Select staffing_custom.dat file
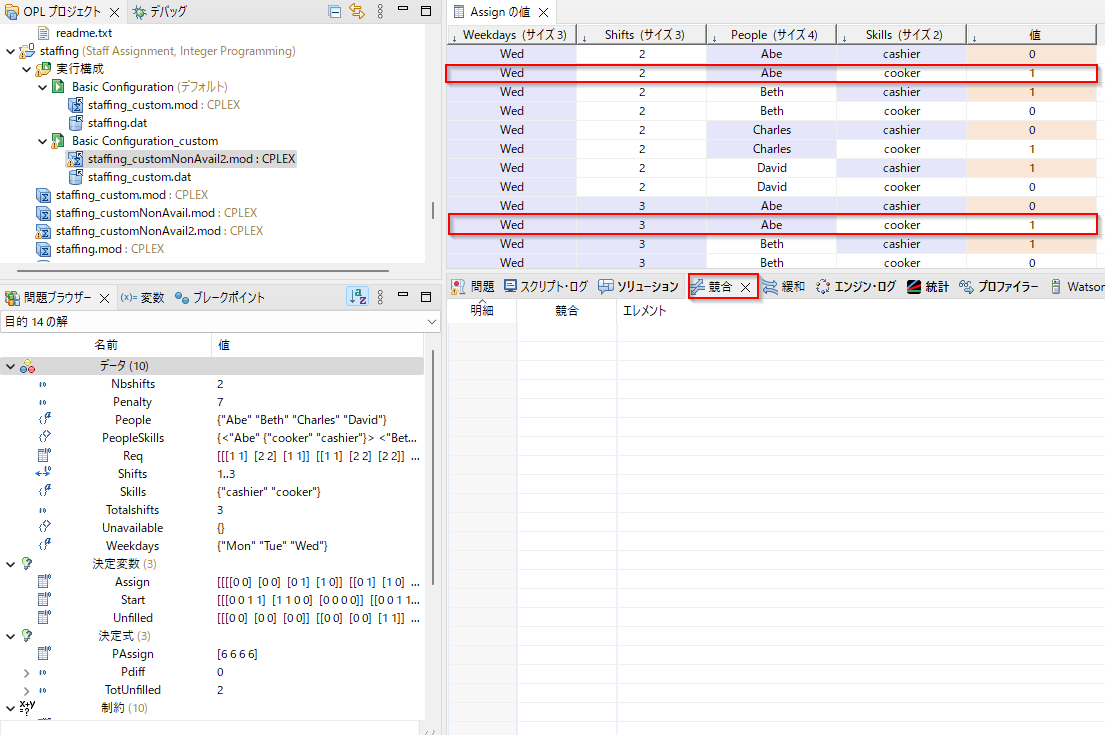 [139, 177]
